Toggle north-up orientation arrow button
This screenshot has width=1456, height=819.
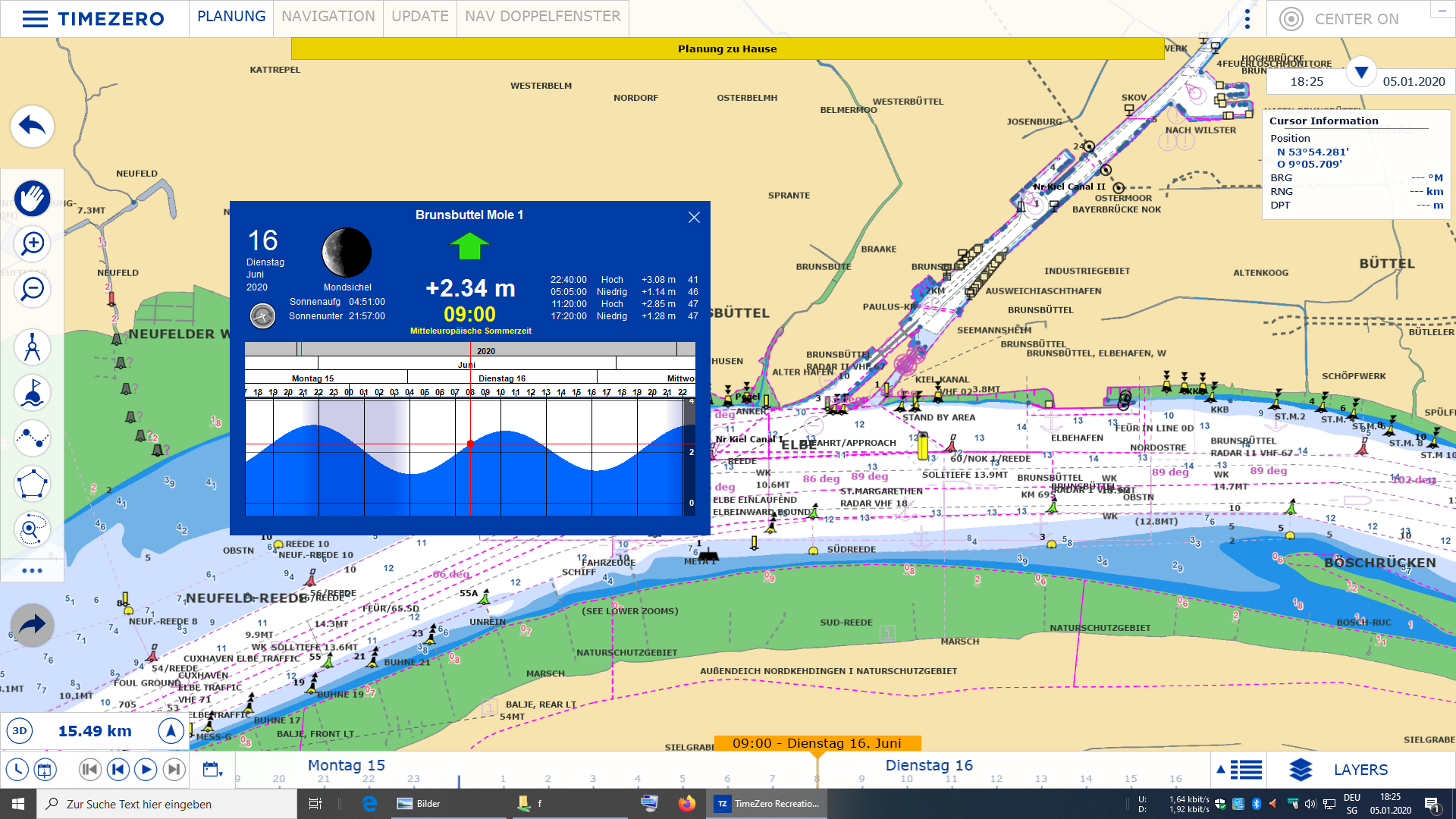[x=171, y=731]
